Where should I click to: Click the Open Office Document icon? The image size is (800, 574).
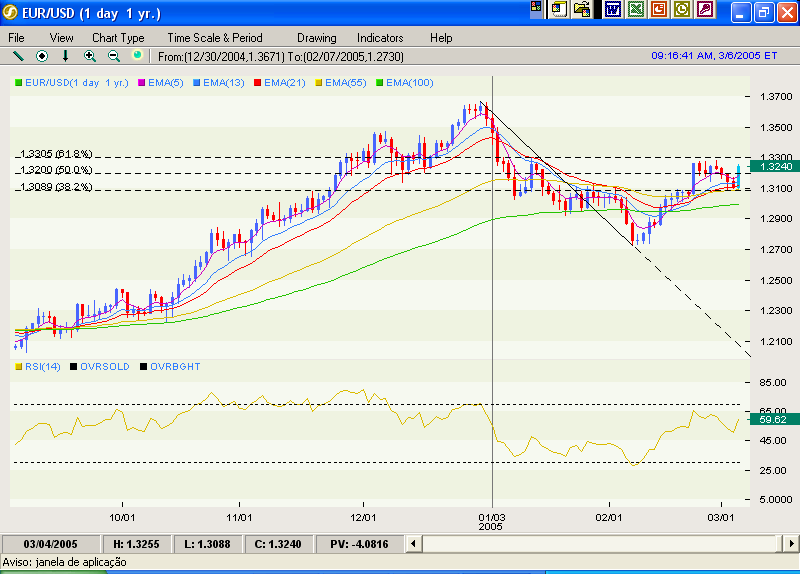click(582, 9)
